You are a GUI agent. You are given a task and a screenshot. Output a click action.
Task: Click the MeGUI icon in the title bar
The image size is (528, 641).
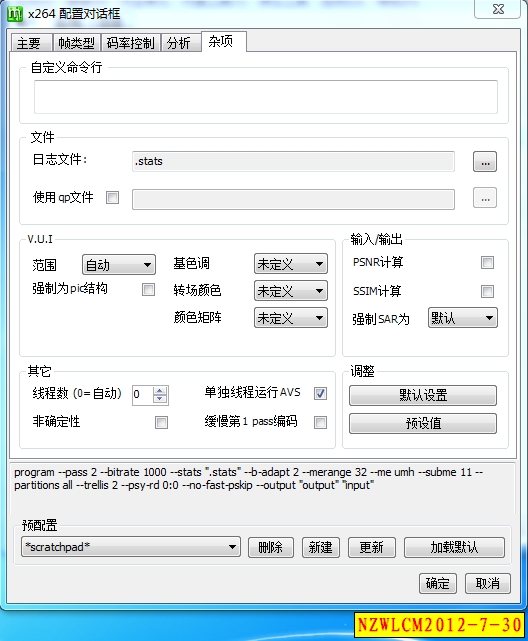click(x=15, y=14)
